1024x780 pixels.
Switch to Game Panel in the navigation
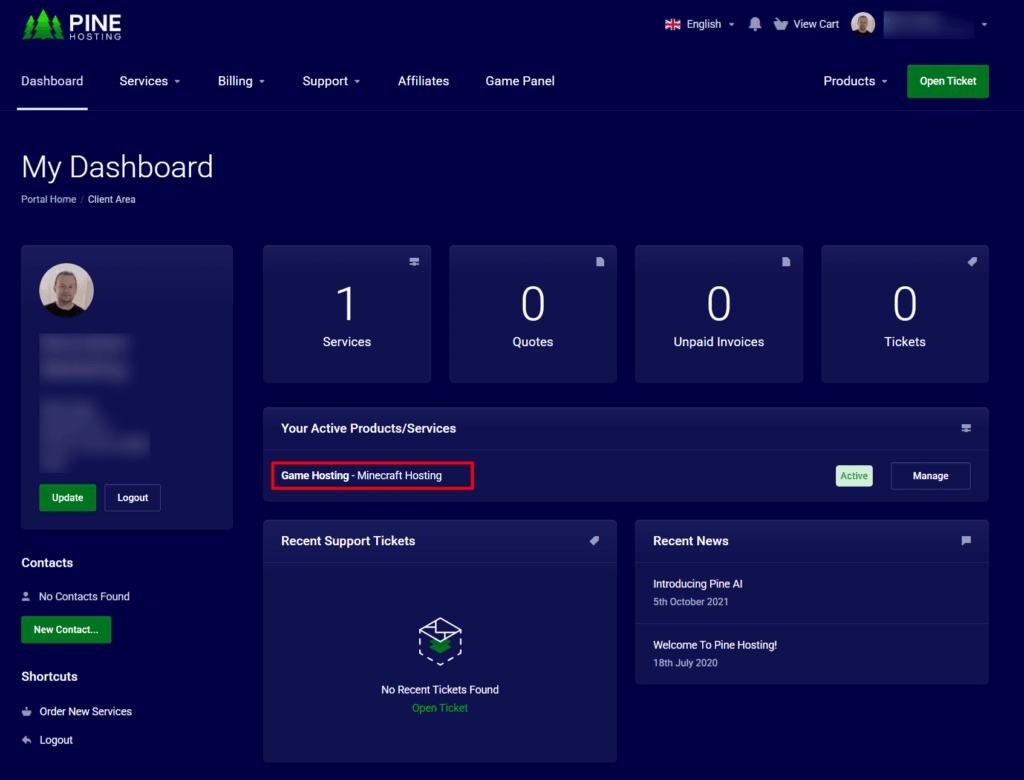(x=520, y=81)
